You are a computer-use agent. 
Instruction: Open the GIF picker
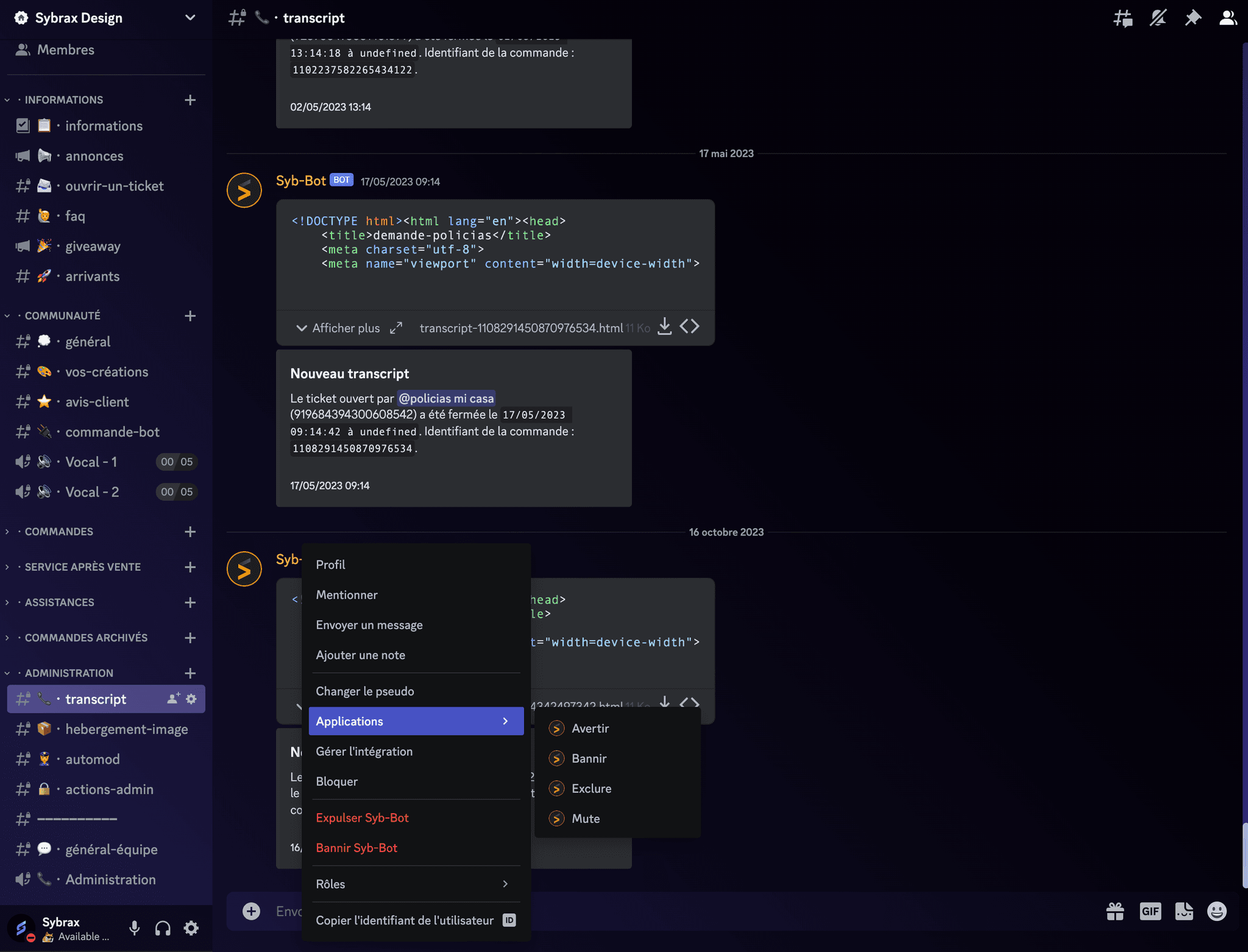(1150, 911)
